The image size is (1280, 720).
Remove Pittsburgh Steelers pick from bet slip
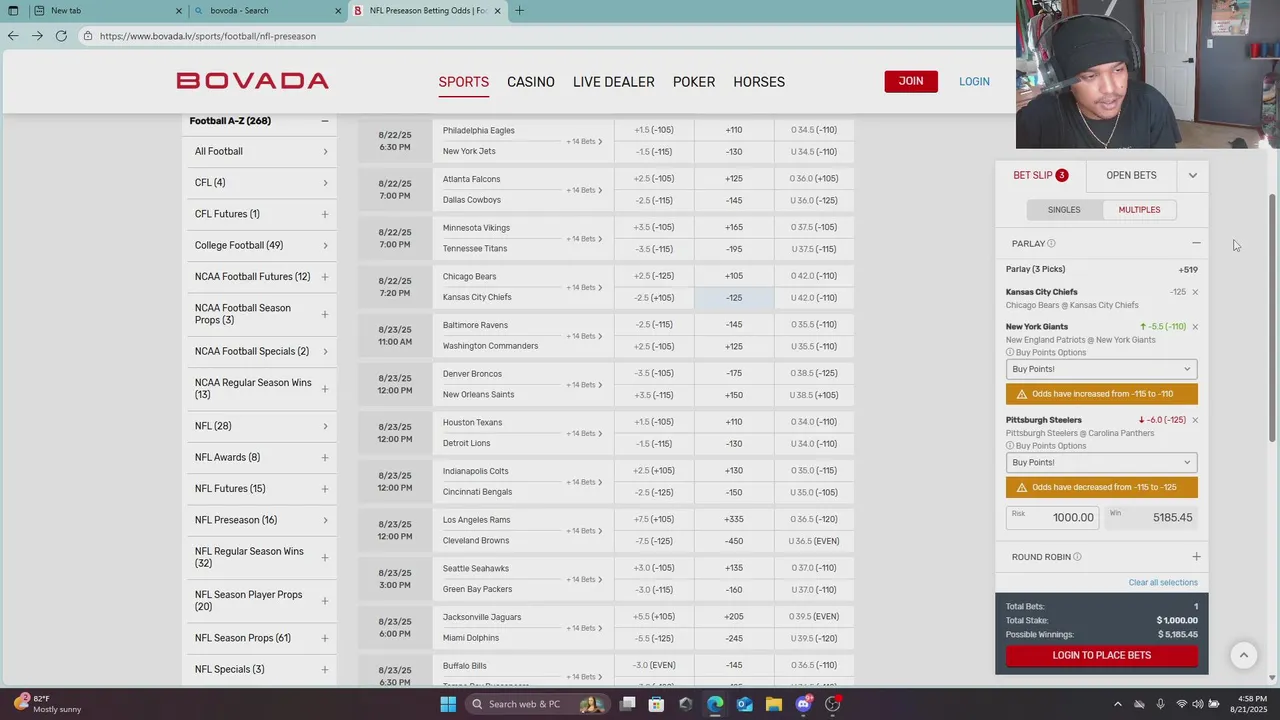(1195, 420)
